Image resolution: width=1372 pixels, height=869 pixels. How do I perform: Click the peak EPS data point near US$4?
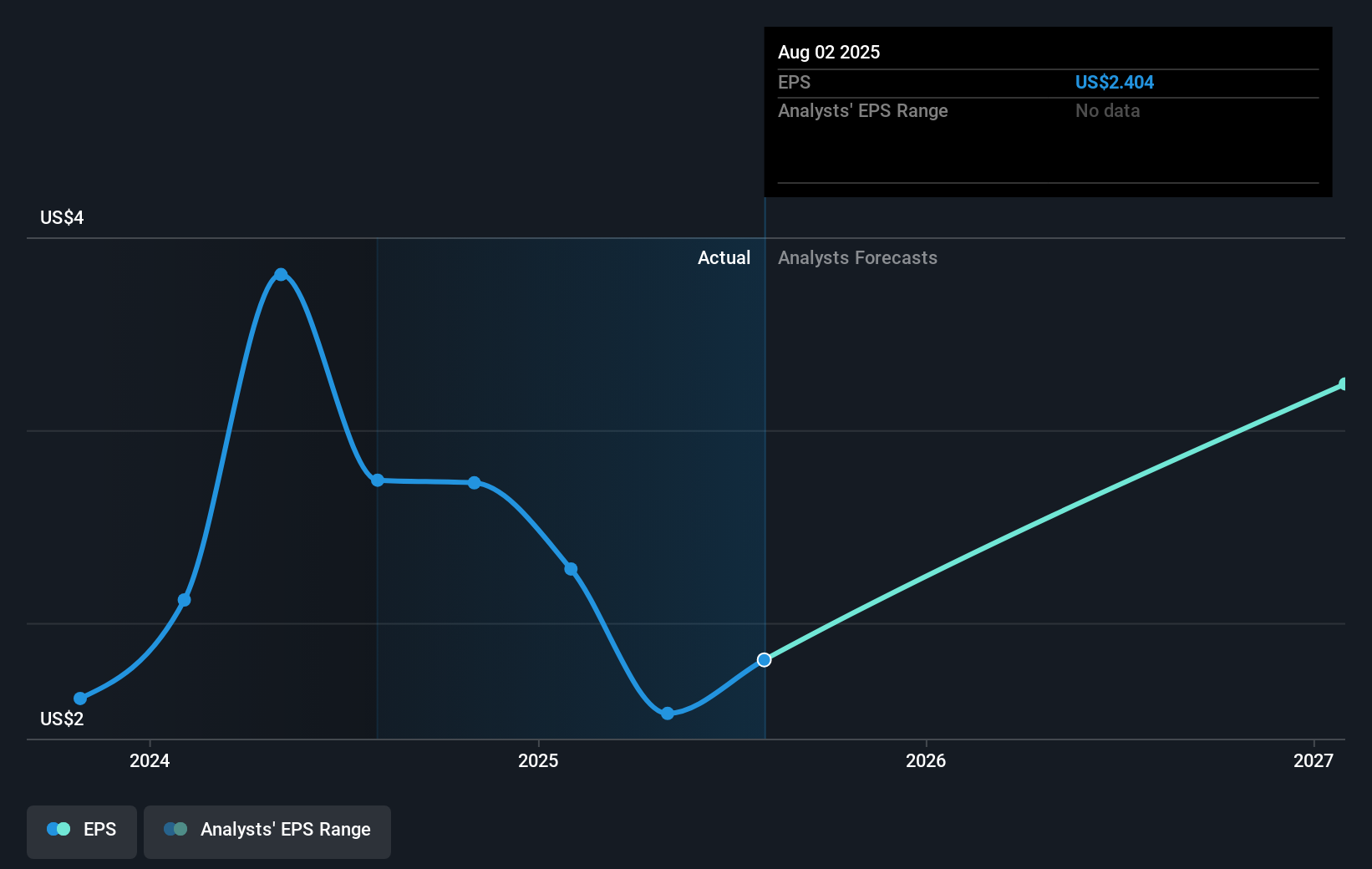[x=281, y=273]
